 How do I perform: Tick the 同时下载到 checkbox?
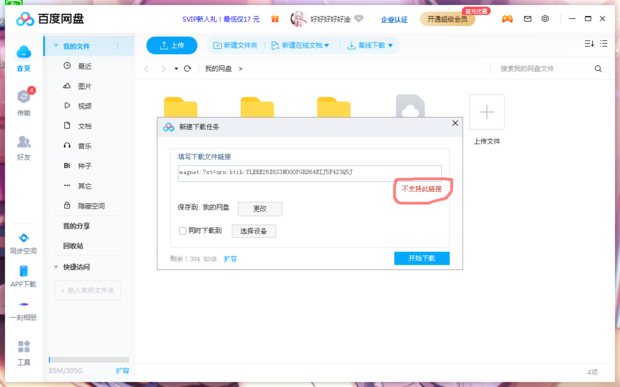(x=183, y=231)
